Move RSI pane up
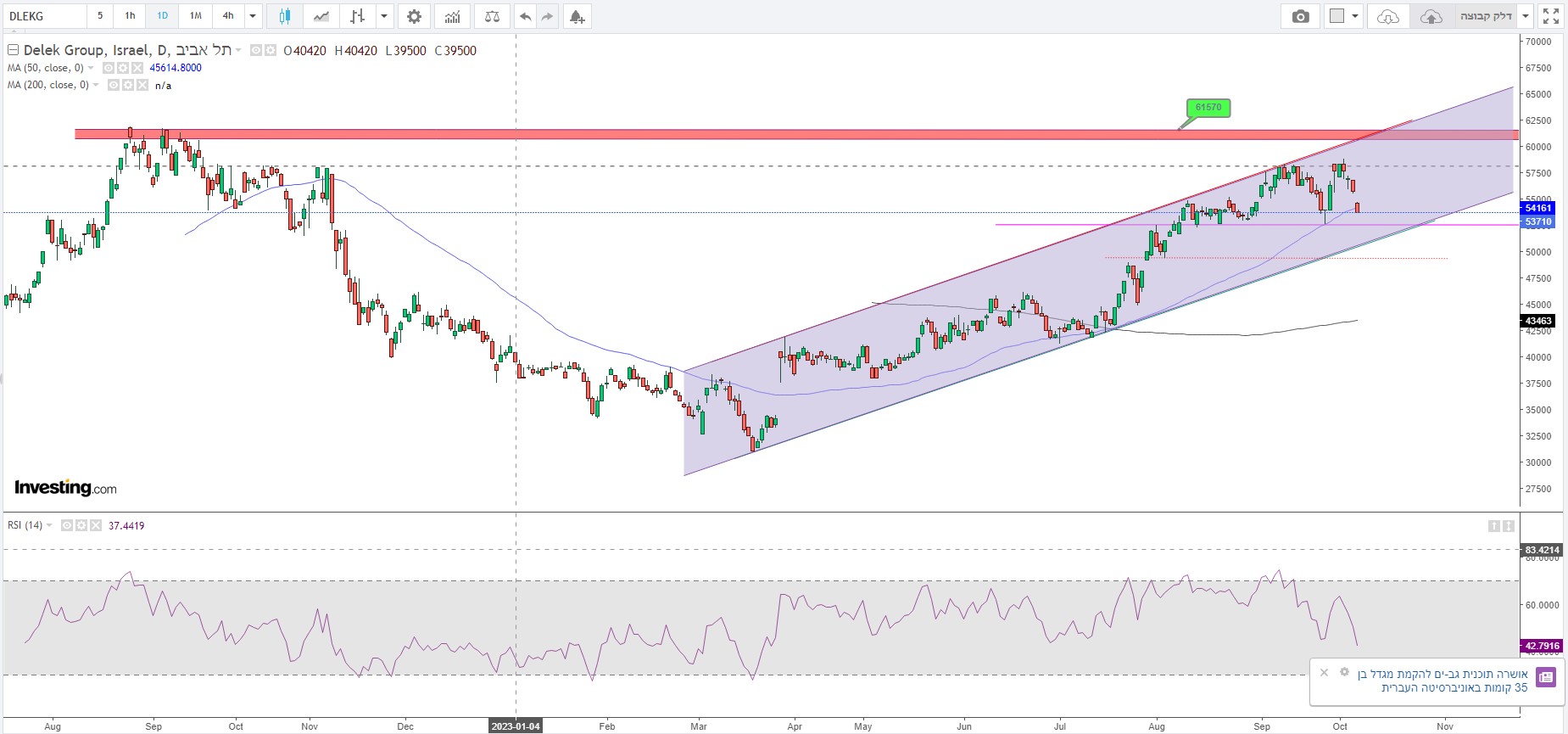The height and width of the screenshot is (734, 1568). tap(1494, 526)
